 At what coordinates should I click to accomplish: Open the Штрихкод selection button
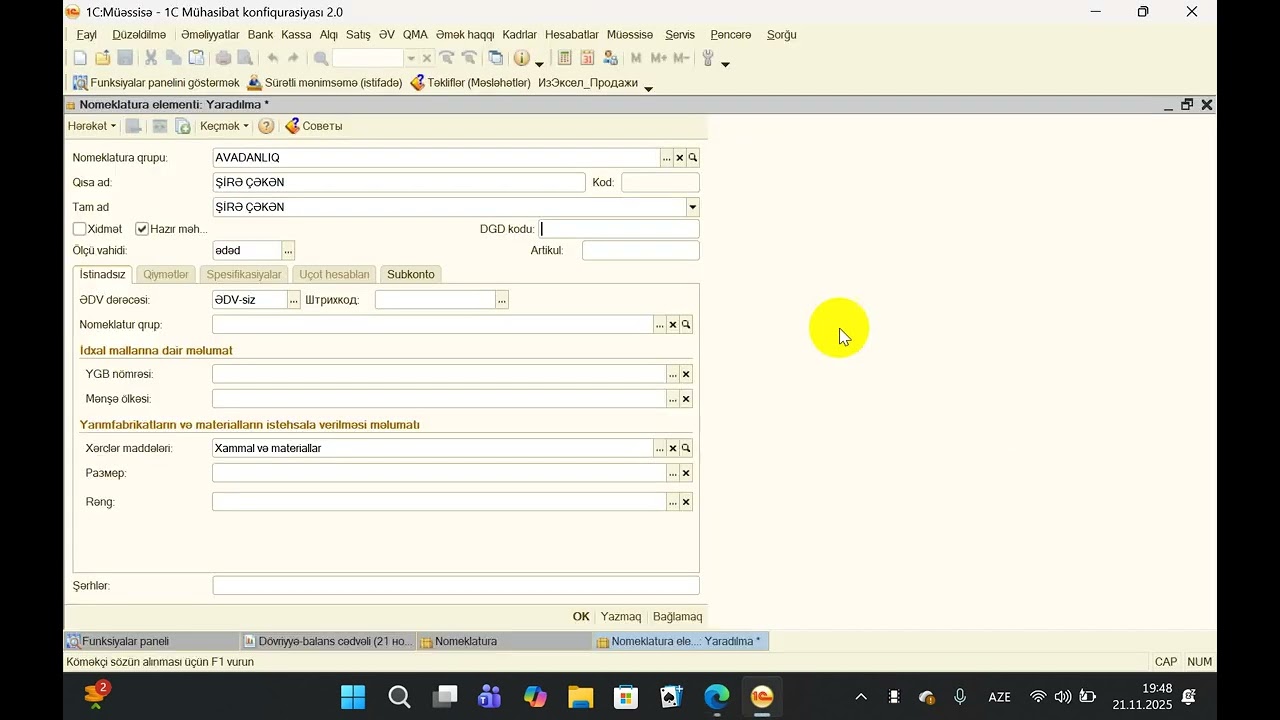pos(502,300)
